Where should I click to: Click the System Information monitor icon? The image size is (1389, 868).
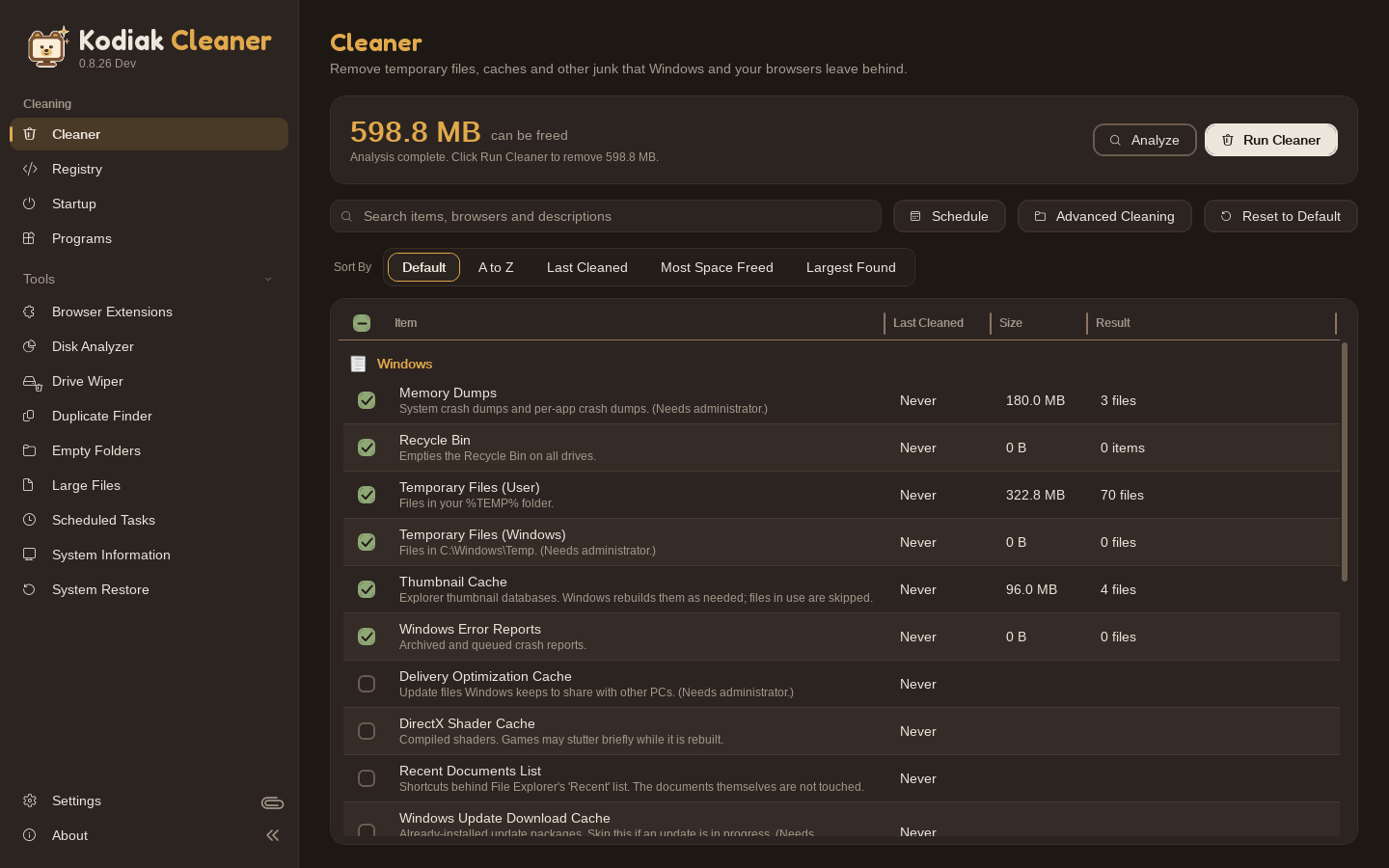click(30, 555)
